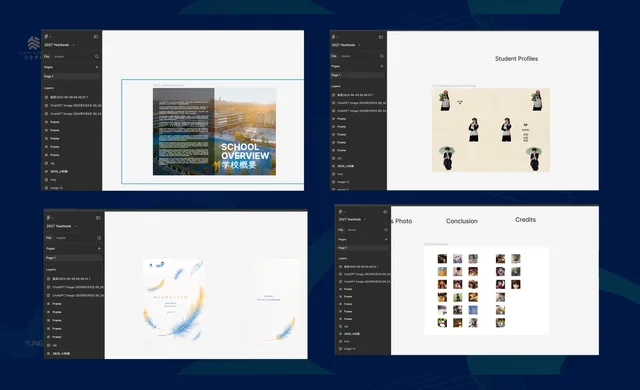Screen dimensions: 640x390
Task: Click the Conclusion section title
Action: click(x=462, y=221)
